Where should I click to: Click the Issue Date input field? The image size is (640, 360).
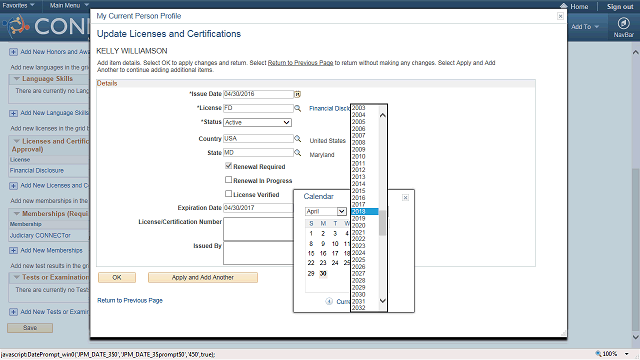(258, 94)
